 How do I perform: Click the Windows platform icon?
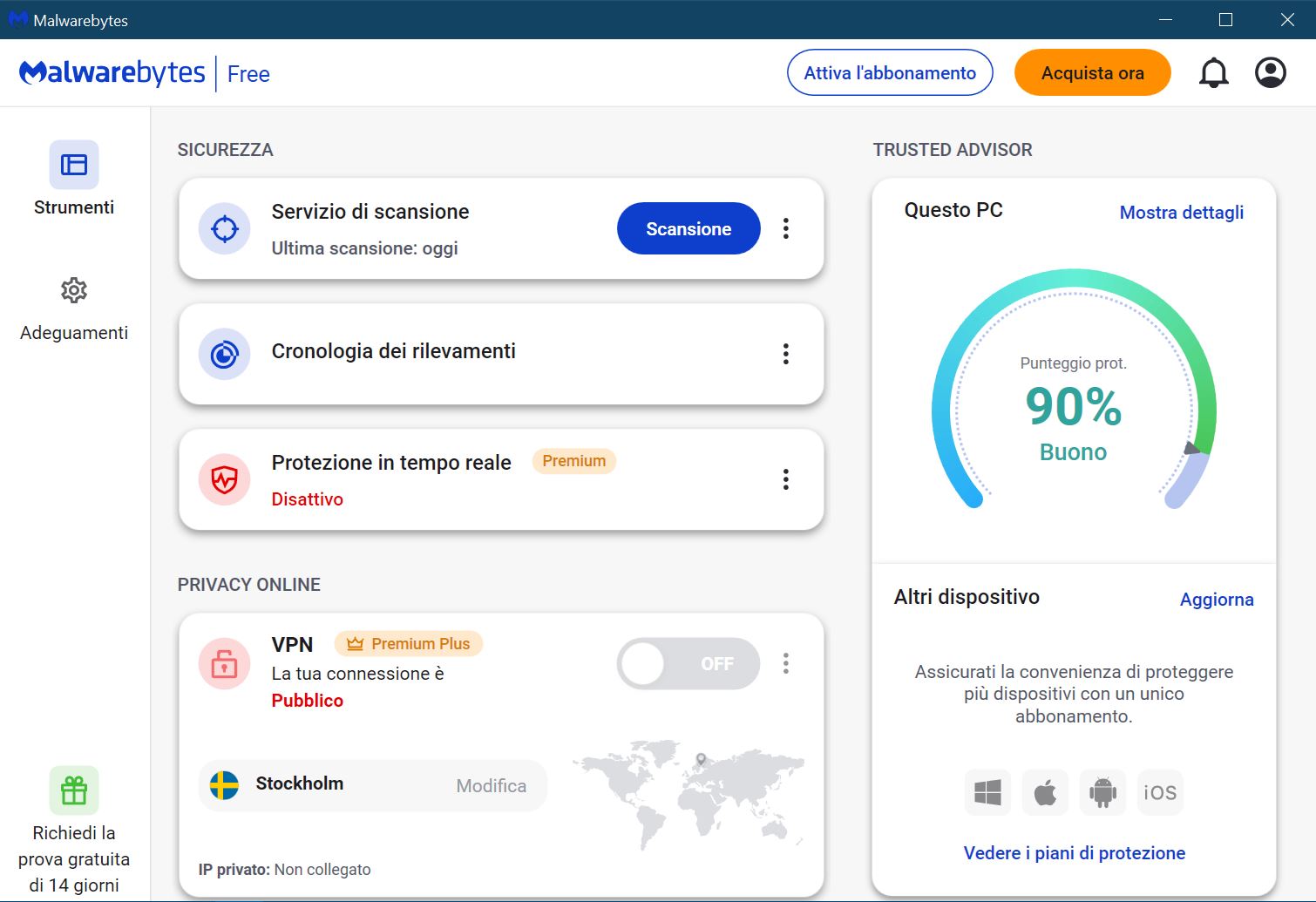pyautogui.click(x=987, y=792)
